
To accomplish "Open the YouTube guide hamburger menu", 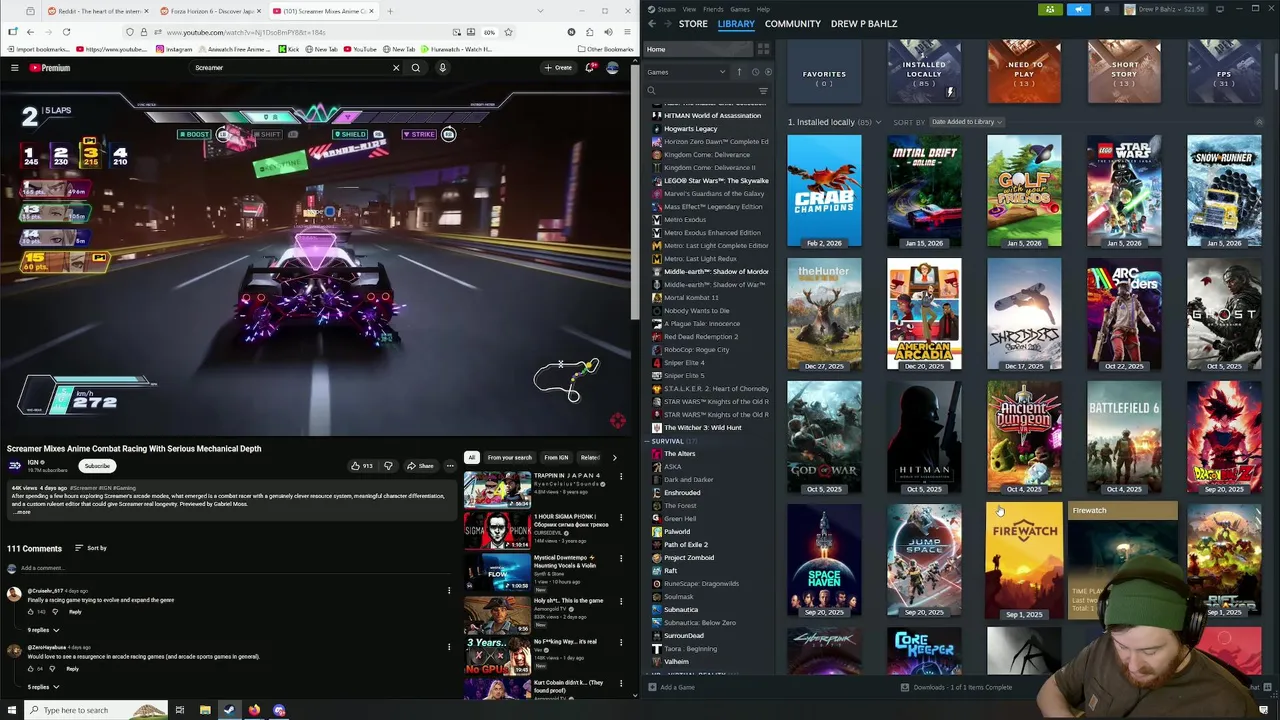I will (x=15, y=68).
